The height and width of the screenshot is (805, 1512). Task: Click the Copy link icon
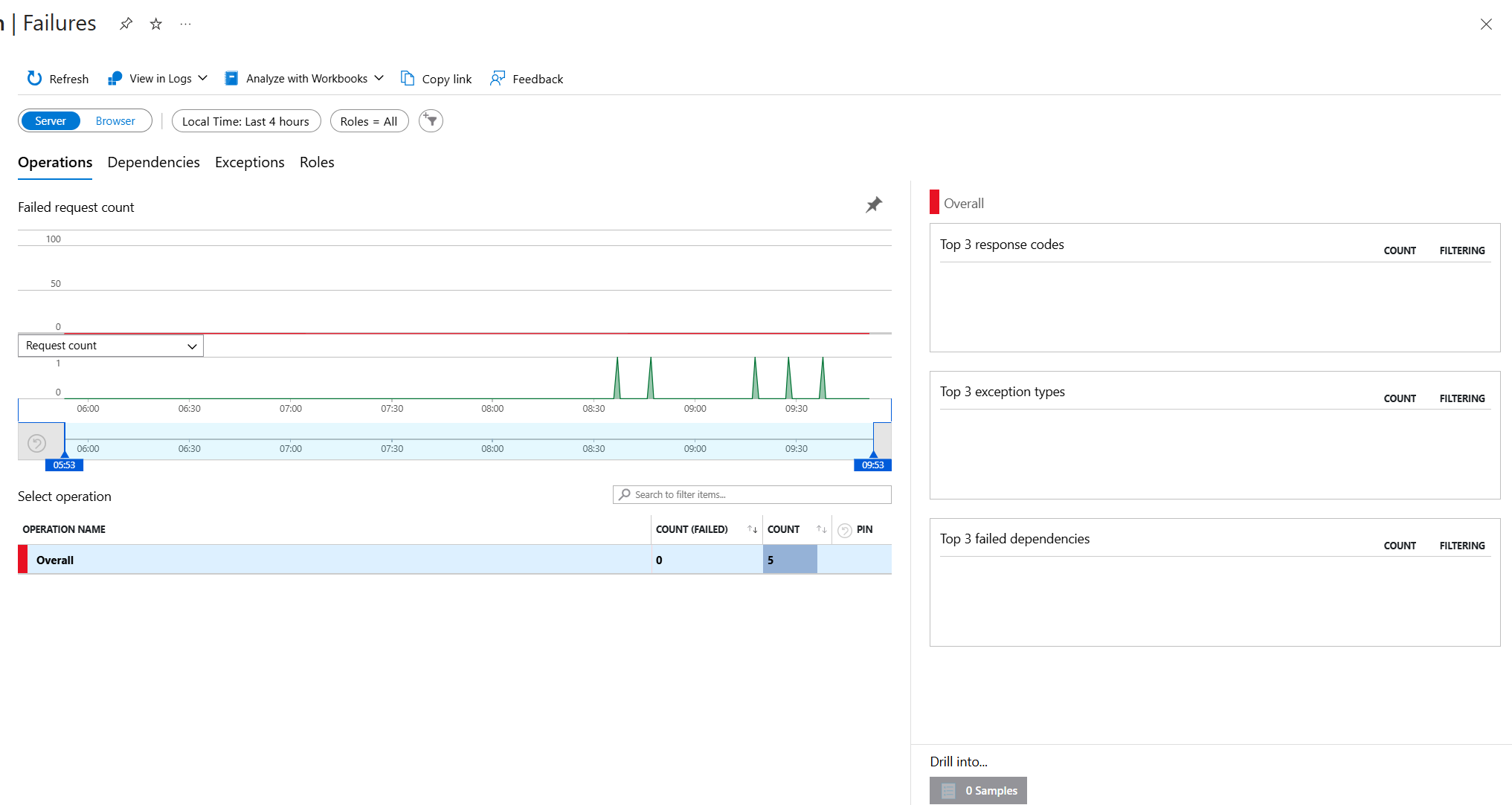pyautogui.click(x=408, y=78)
